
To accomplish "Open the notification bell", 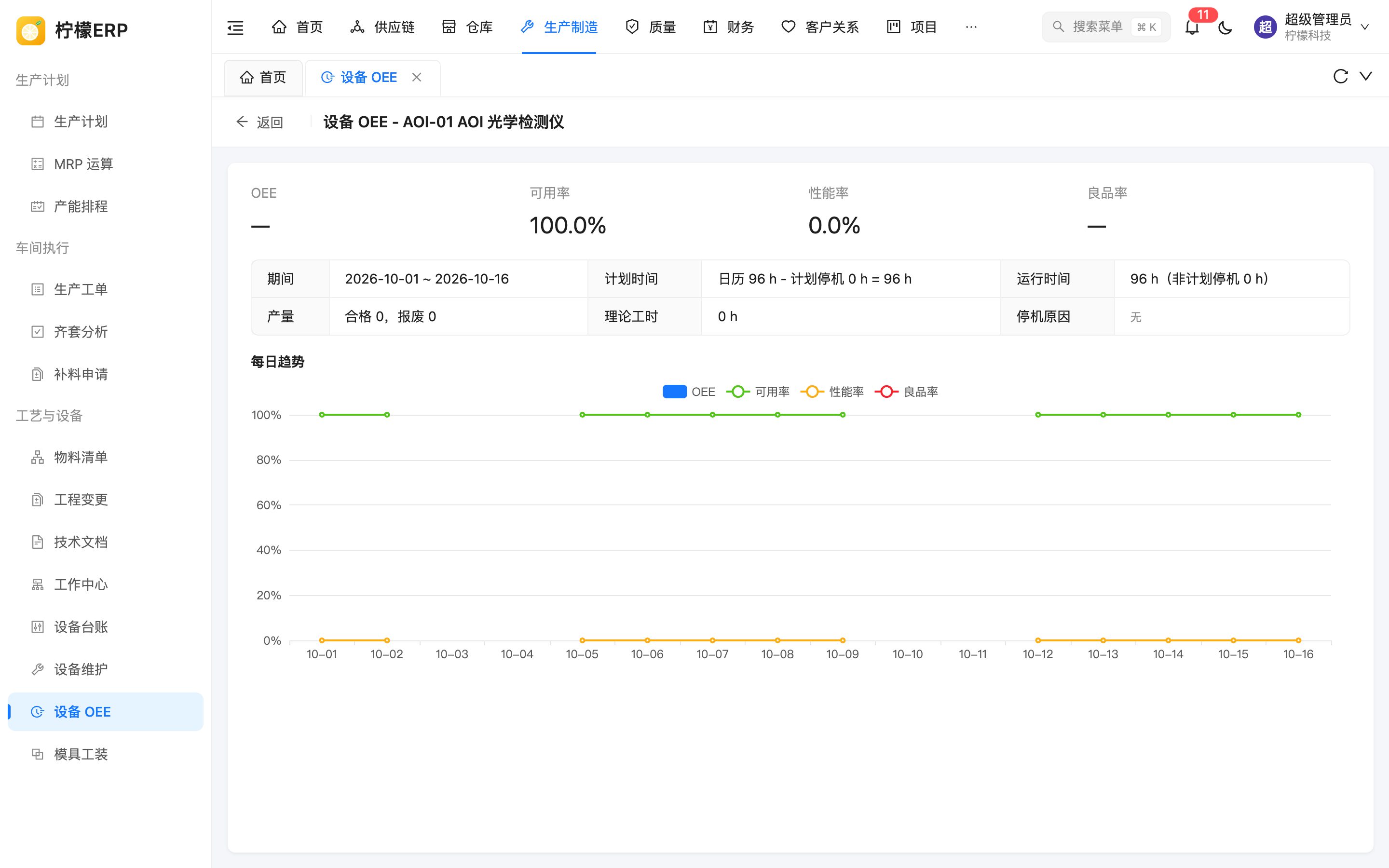I will [x=1192, y=27].
